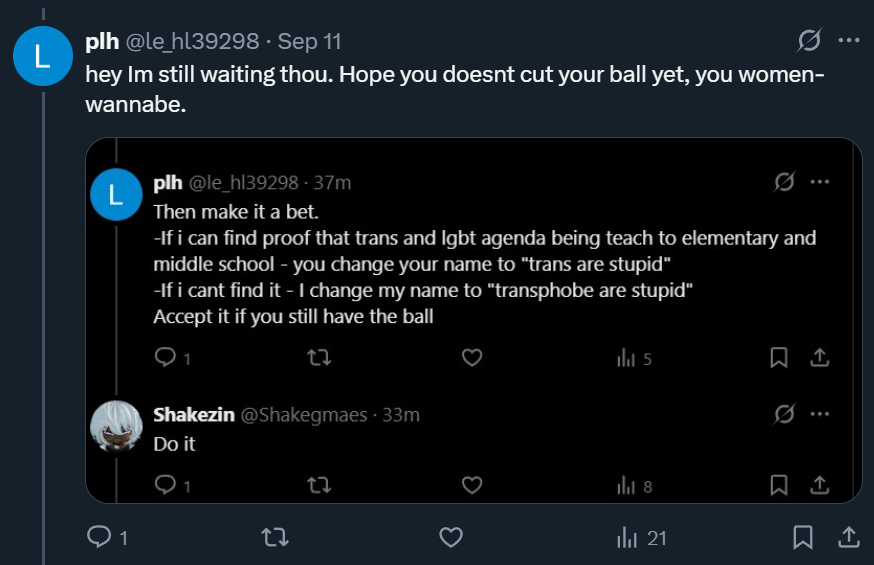Reply to the main plh post
This screenshot has height=565, width=874.
pyautogui.click(x=100, y=538)
